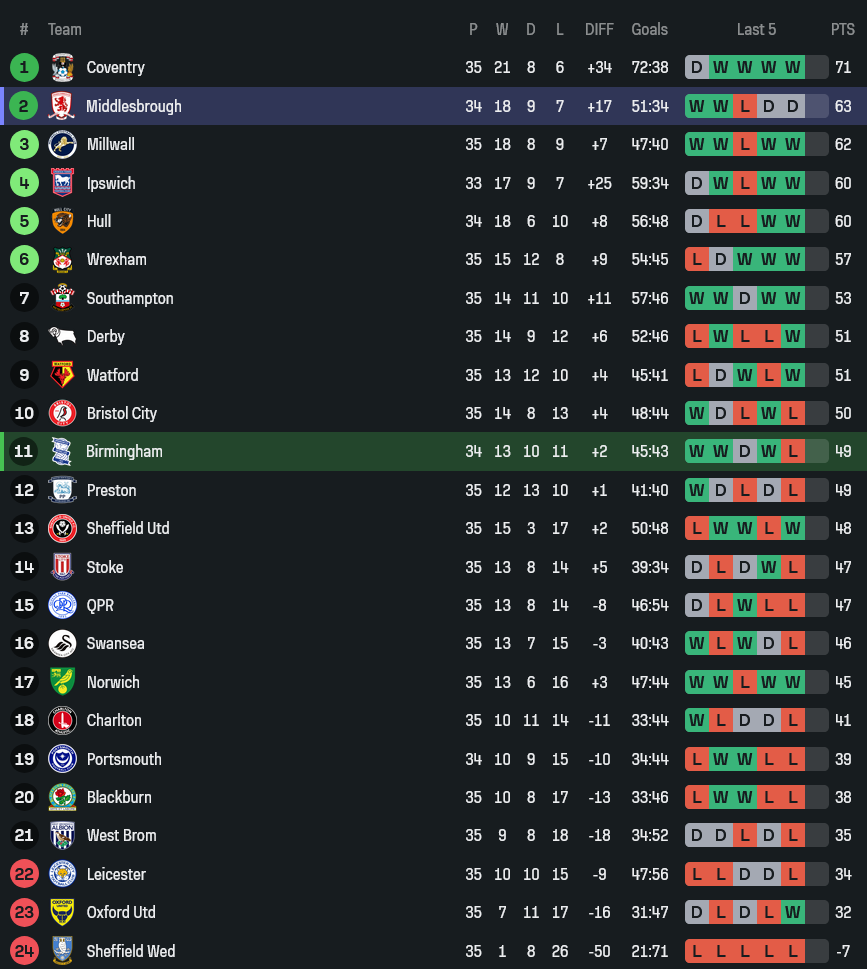Click Coventry's most recent win badge
The width and height of the screenshot is (867, 969).
click(793, 68)
